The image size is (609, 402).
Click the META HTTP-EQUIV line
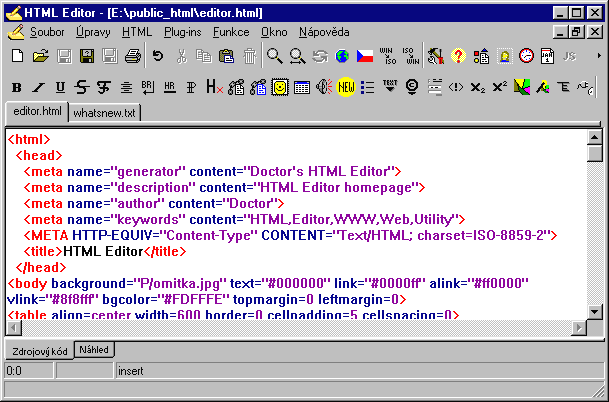click(290, 235)
